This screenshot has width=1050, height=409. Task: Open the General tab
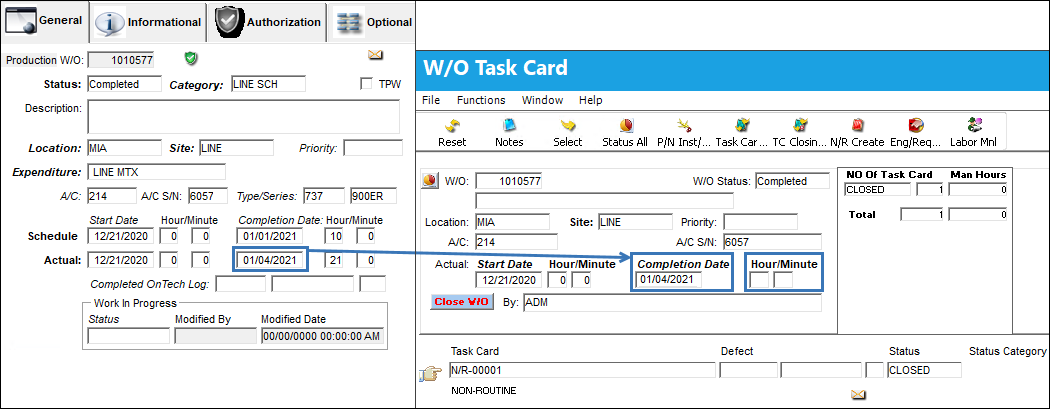click(x=44, y=21)
